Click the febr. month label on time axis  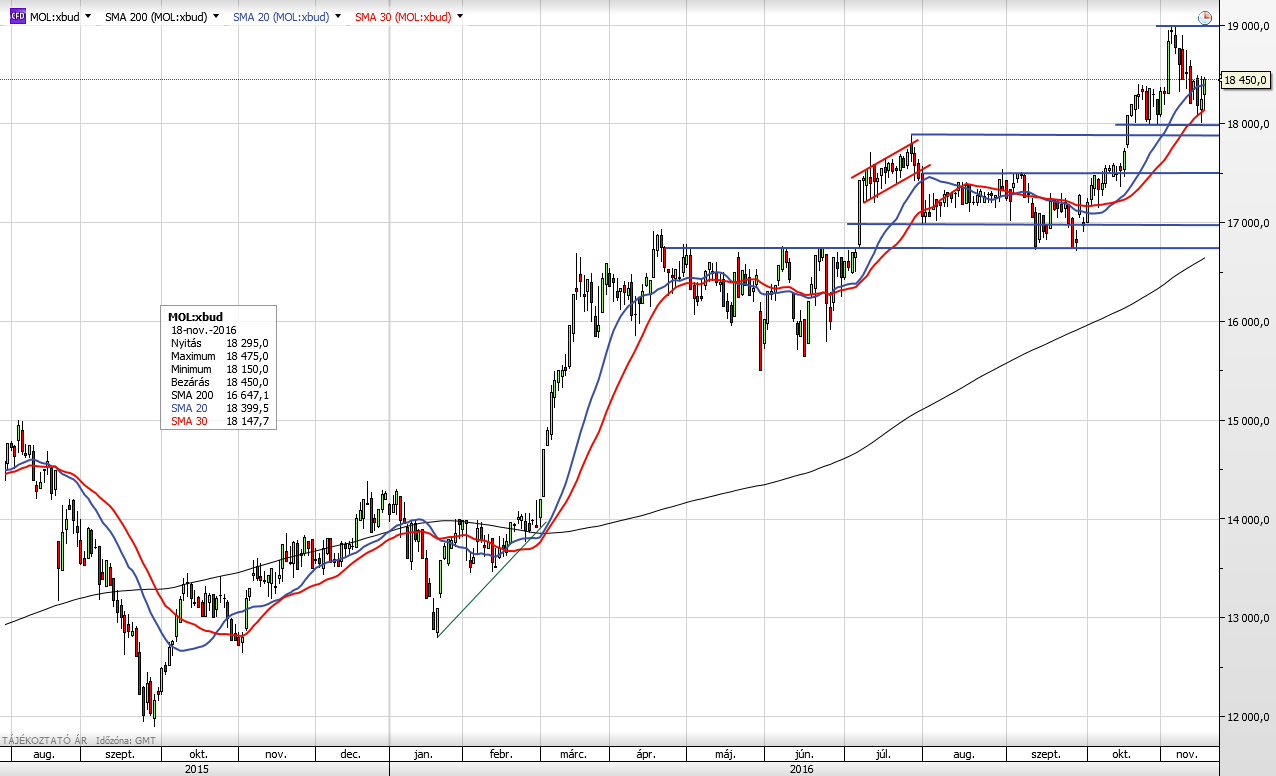coord(500,755)
